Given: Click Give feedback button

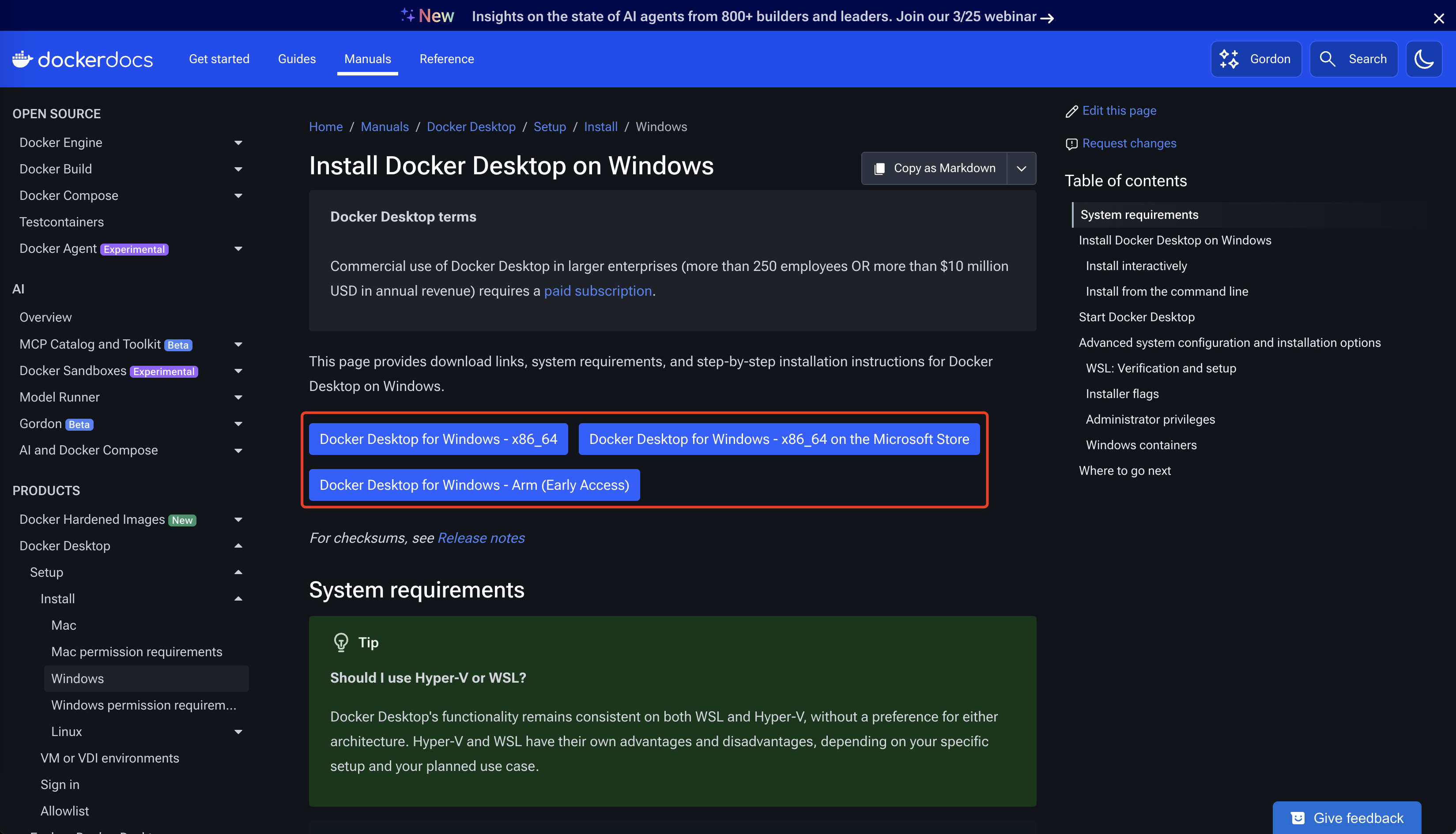Looking at the screenshot, I should (x=1347, y=817).
